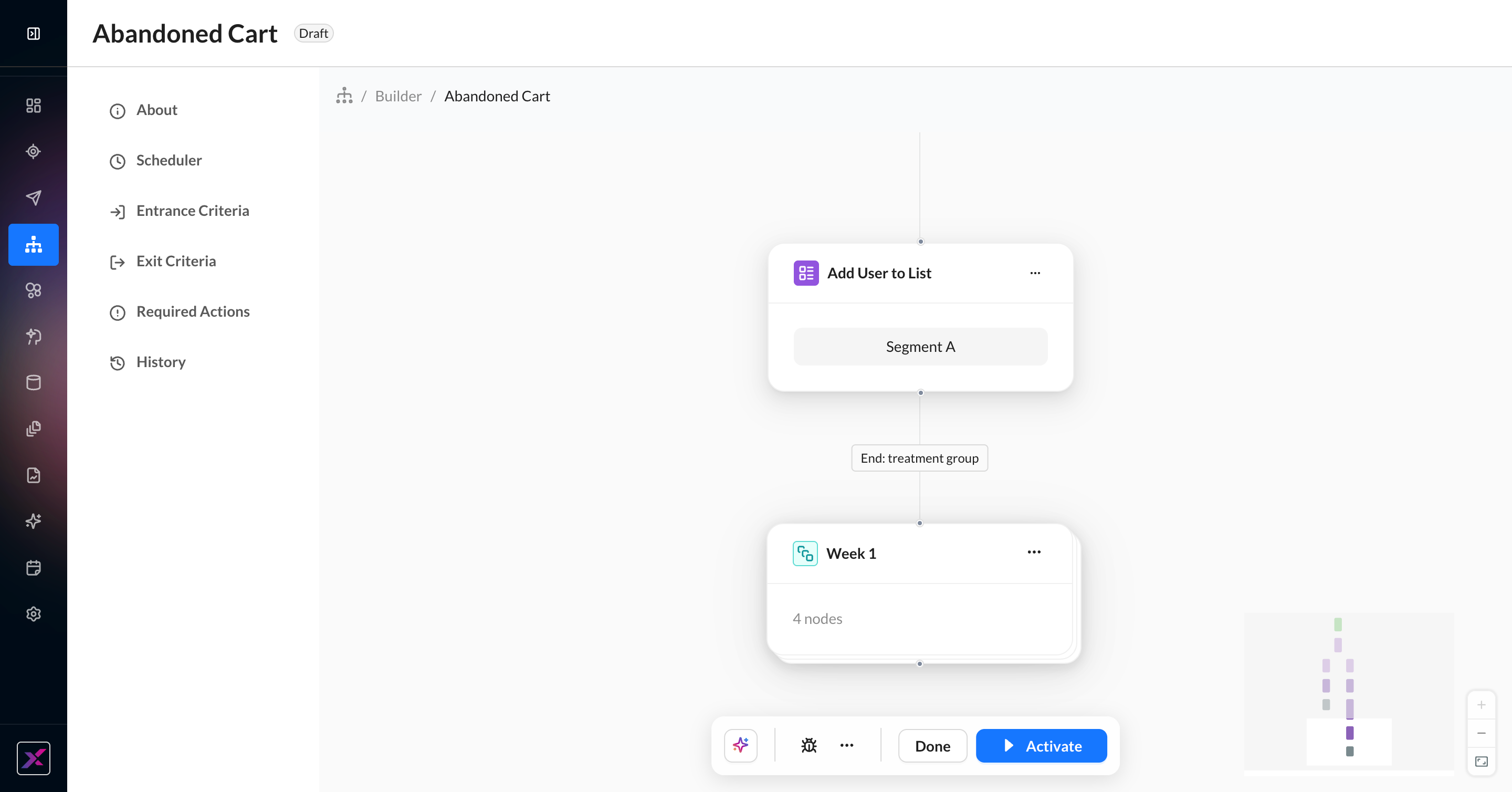This screenshot has height=792, width=1512.
Task: Activate the journey
Action: coord(1041,746)
